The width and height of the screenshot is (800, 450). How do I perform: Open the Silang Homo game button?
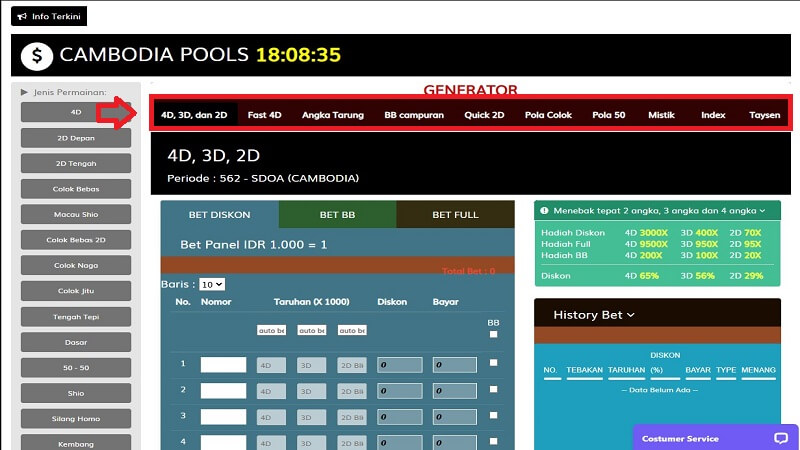pyautogui.click(x=76, y=418)
